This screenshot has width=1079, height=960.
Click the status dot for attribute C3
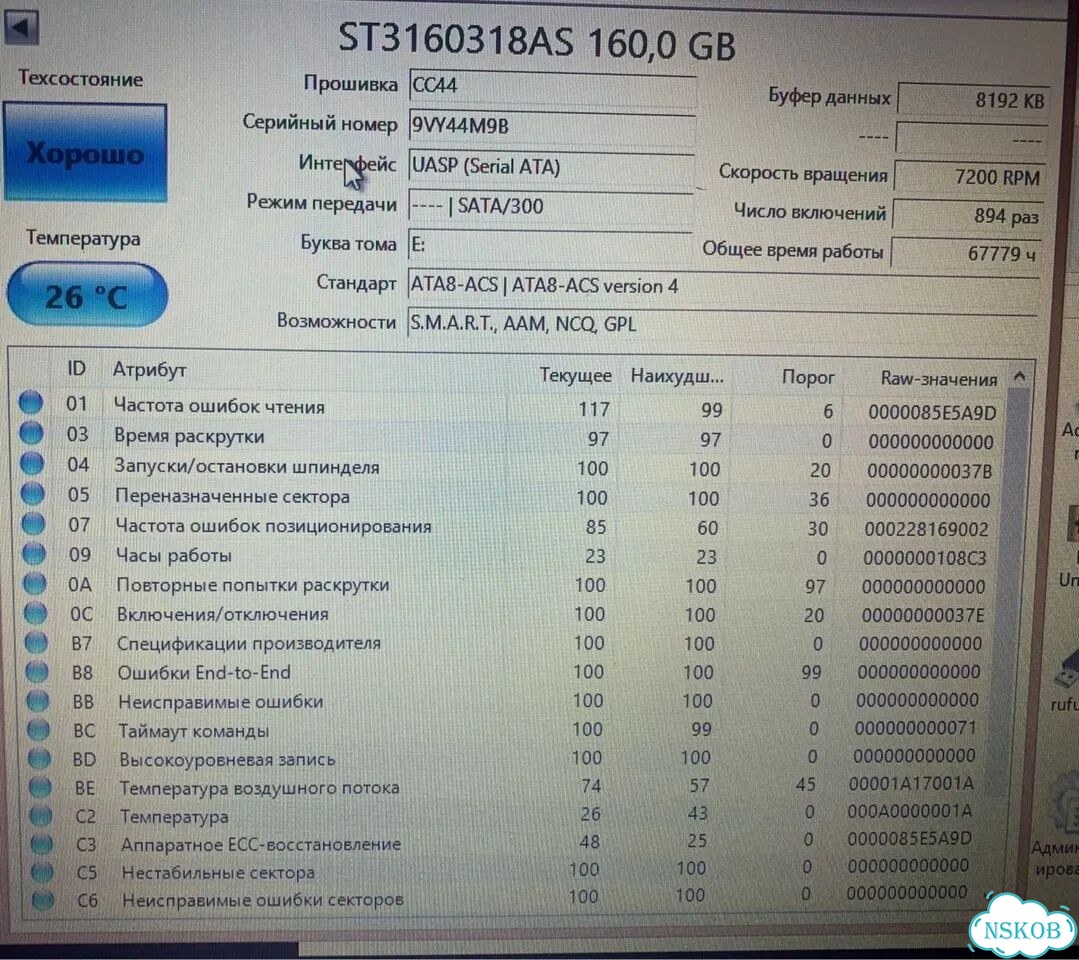point(41,844)
